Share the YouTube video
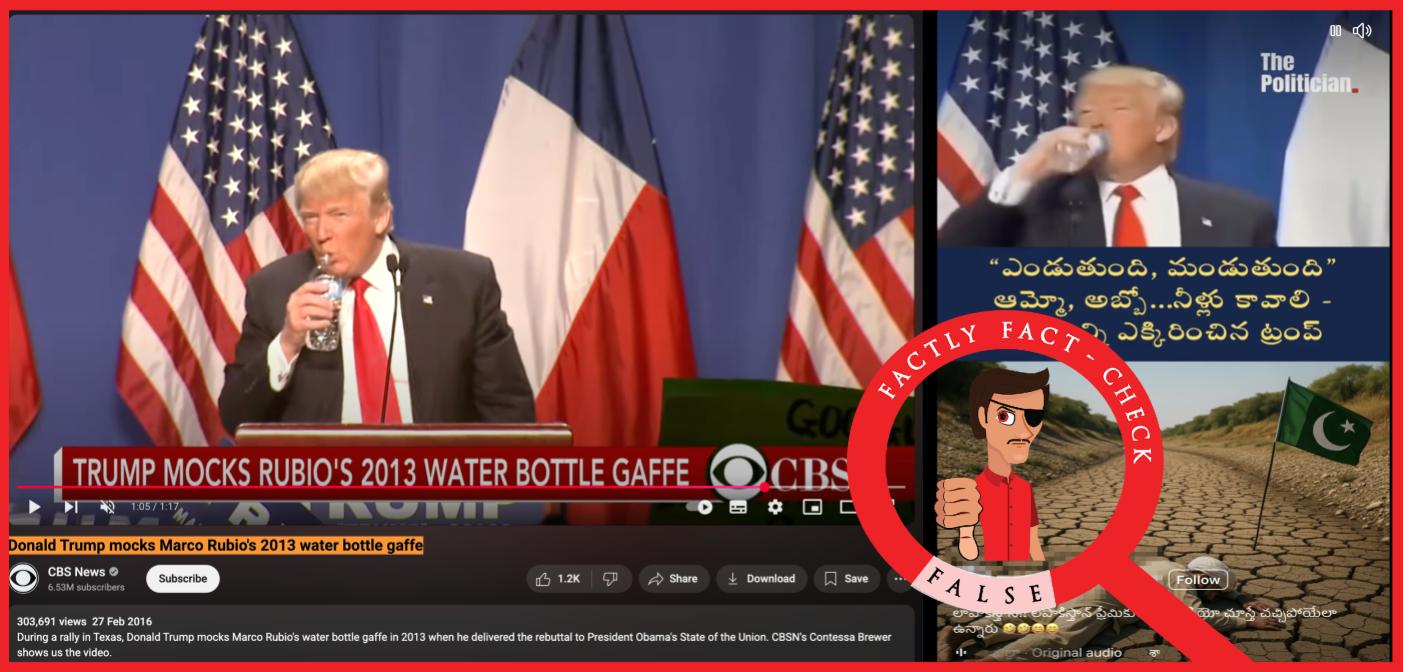The image size is (1403, 672). [673, 579]
